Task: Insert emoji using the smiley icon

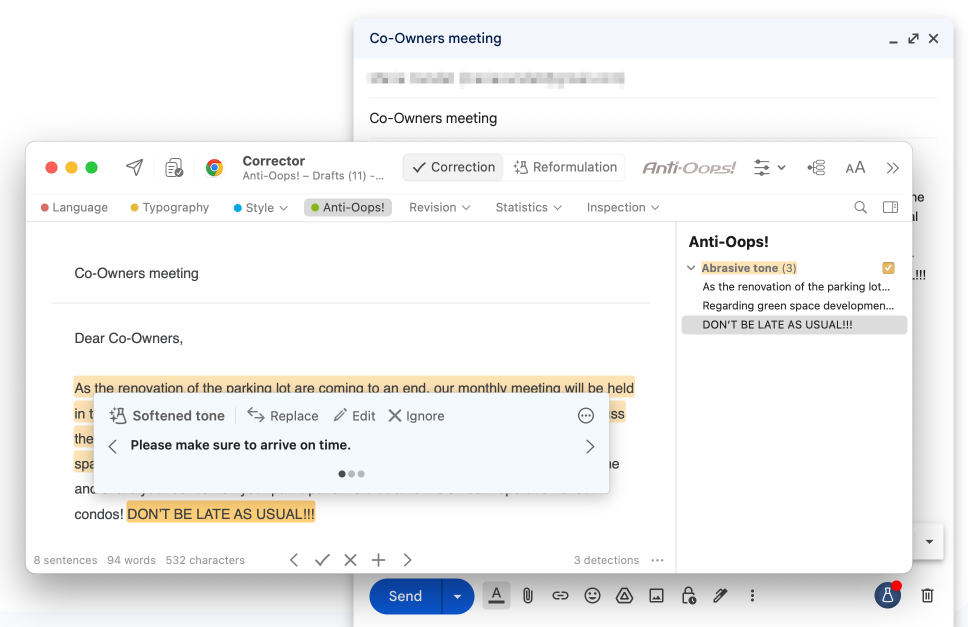Action: [x=592, y=596]
